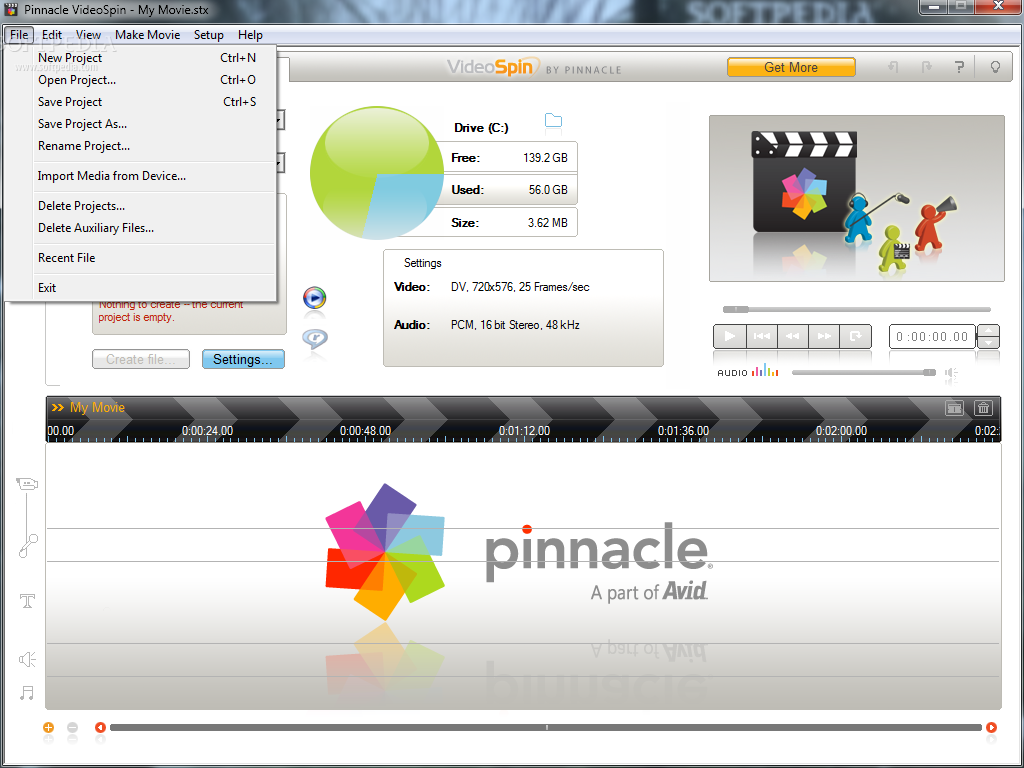Click the fast reverse button

(793, 336)
